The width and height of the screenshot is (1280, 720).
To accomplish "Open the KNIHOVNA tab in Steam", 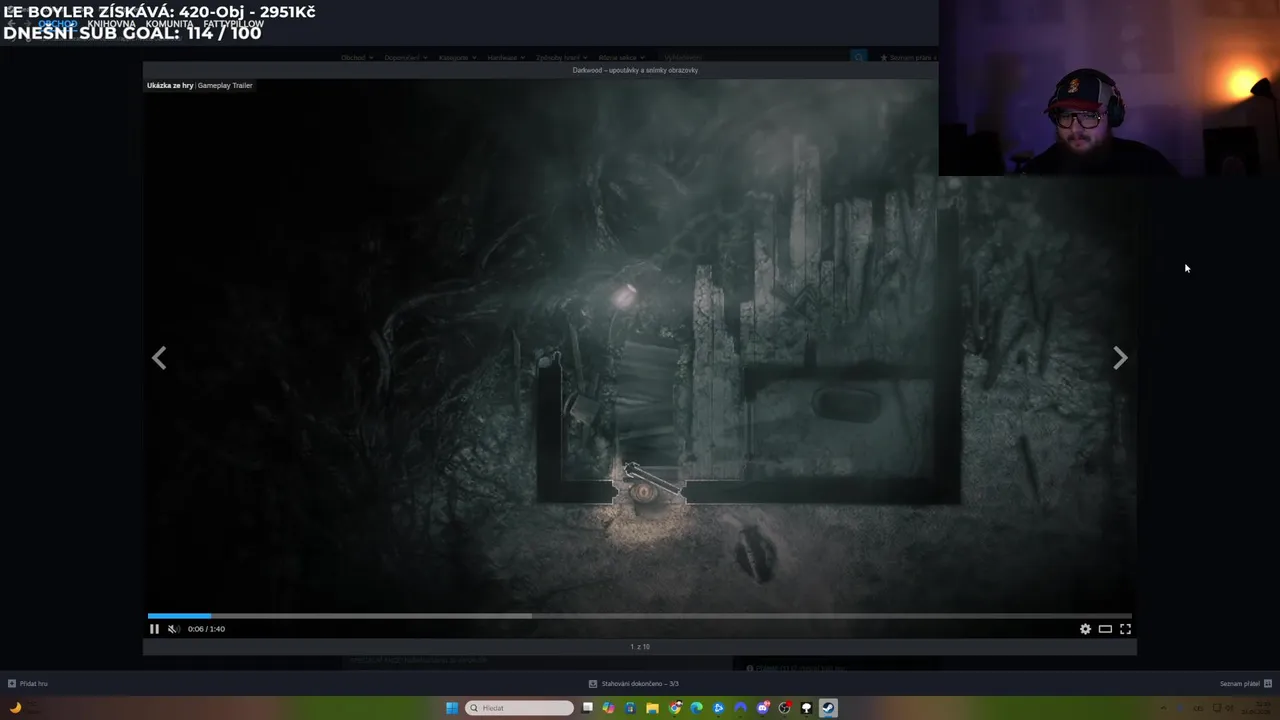I will coord(111,24).
